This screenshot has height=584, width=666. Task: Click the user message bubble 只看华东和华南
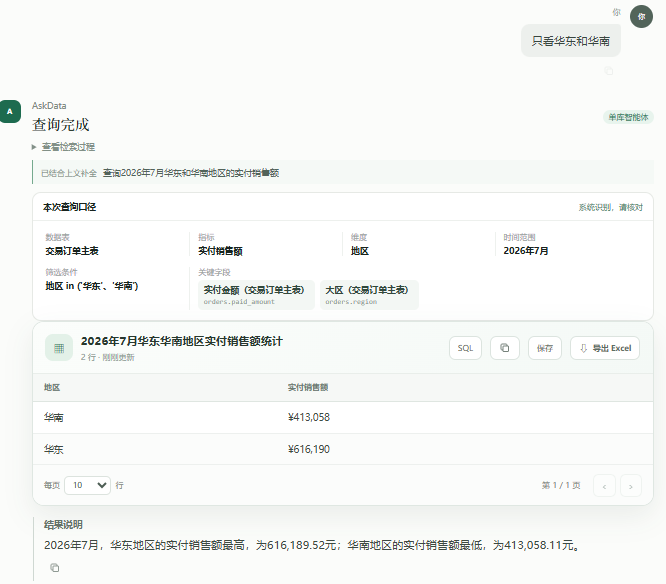(570, 41)
